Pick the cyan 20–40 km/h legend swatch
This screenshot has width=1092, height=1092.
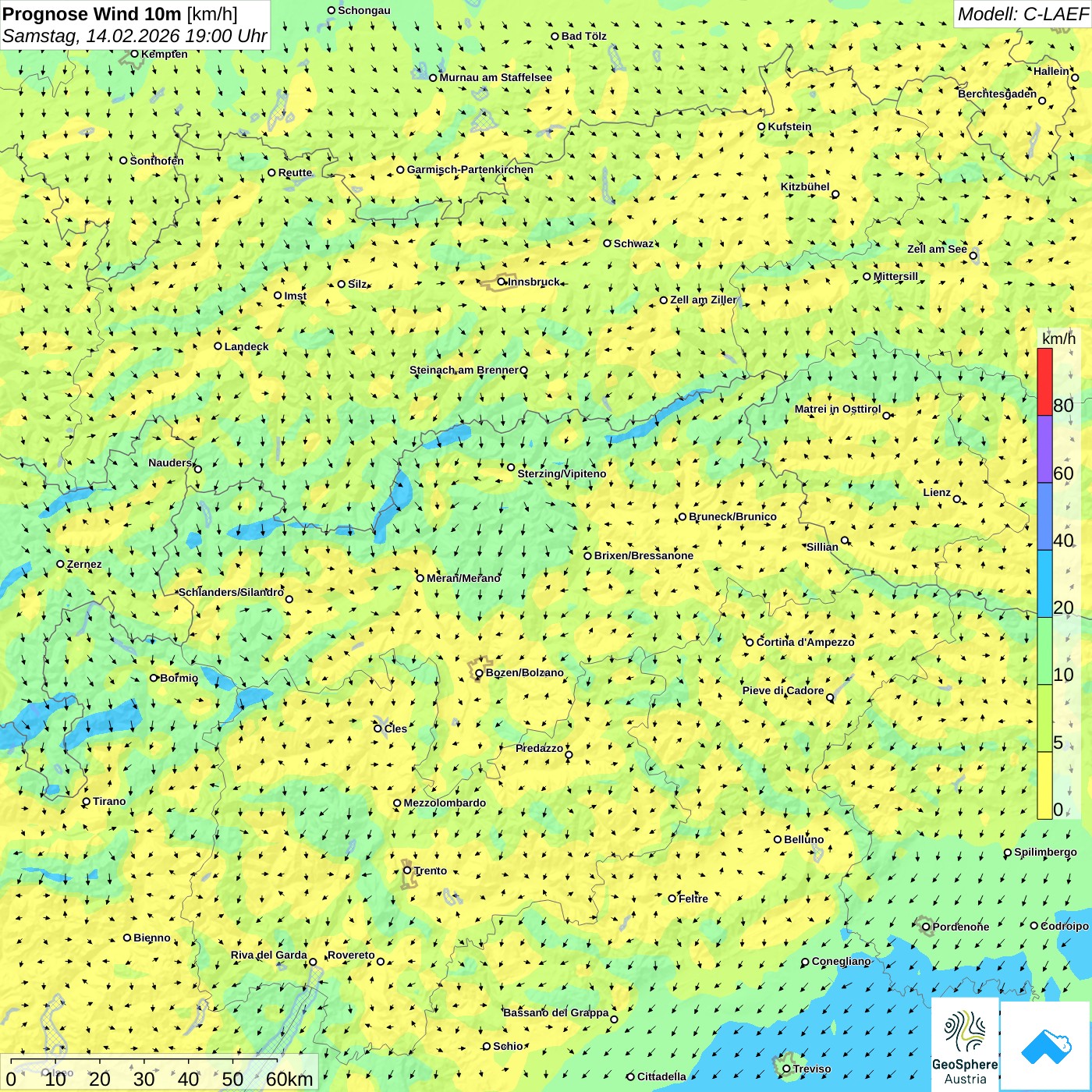click(x=1044, y=583)
